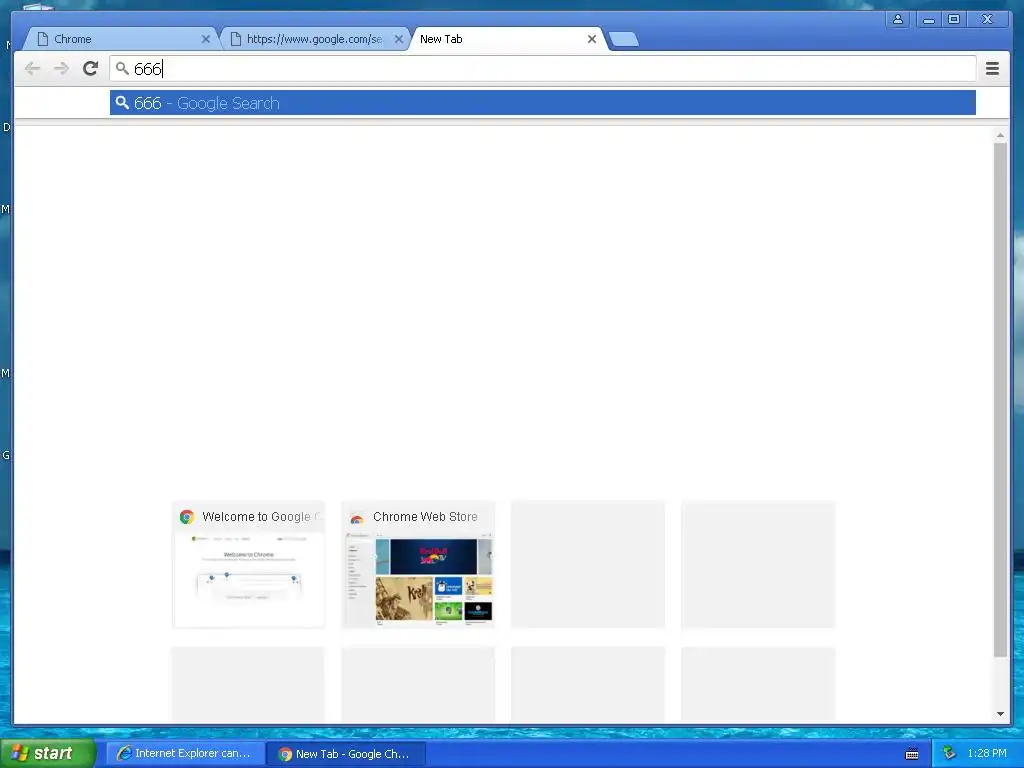This screenshot has width=1024, height=768.
Task: Click the network tray icon beside clock
Action: pyautogui.click(x=950, y=754)
